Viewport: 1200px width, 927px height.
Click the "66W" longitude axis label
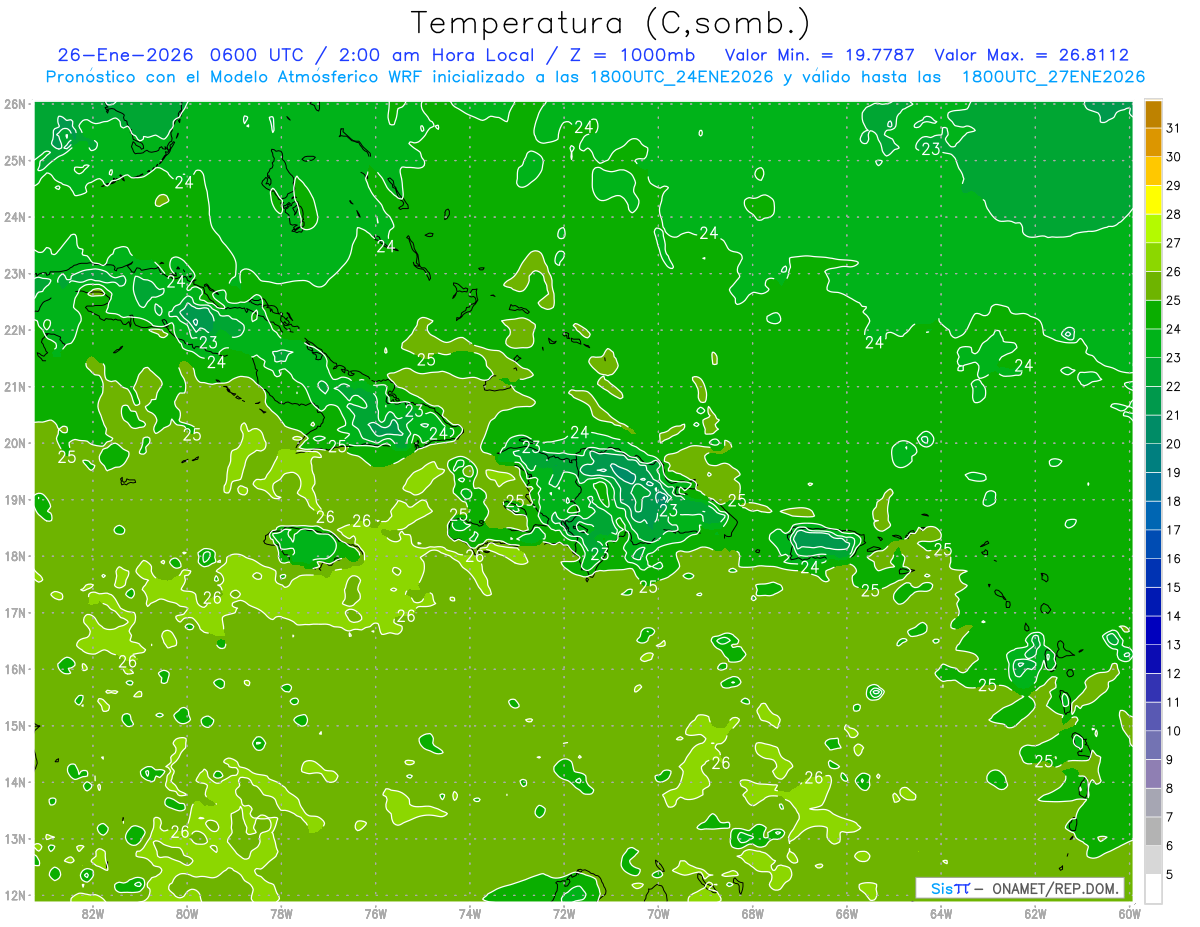tap(846, 912)
